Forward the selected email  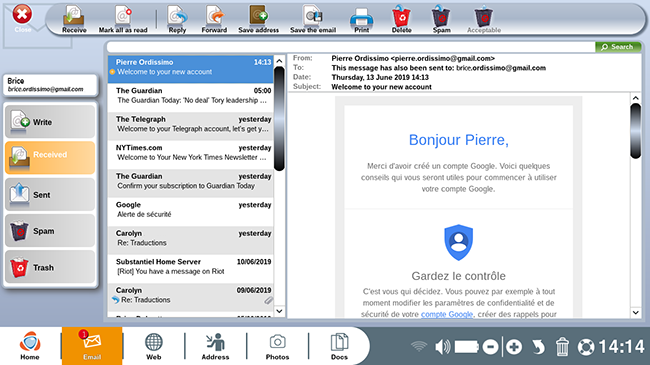tap(214, 19)
